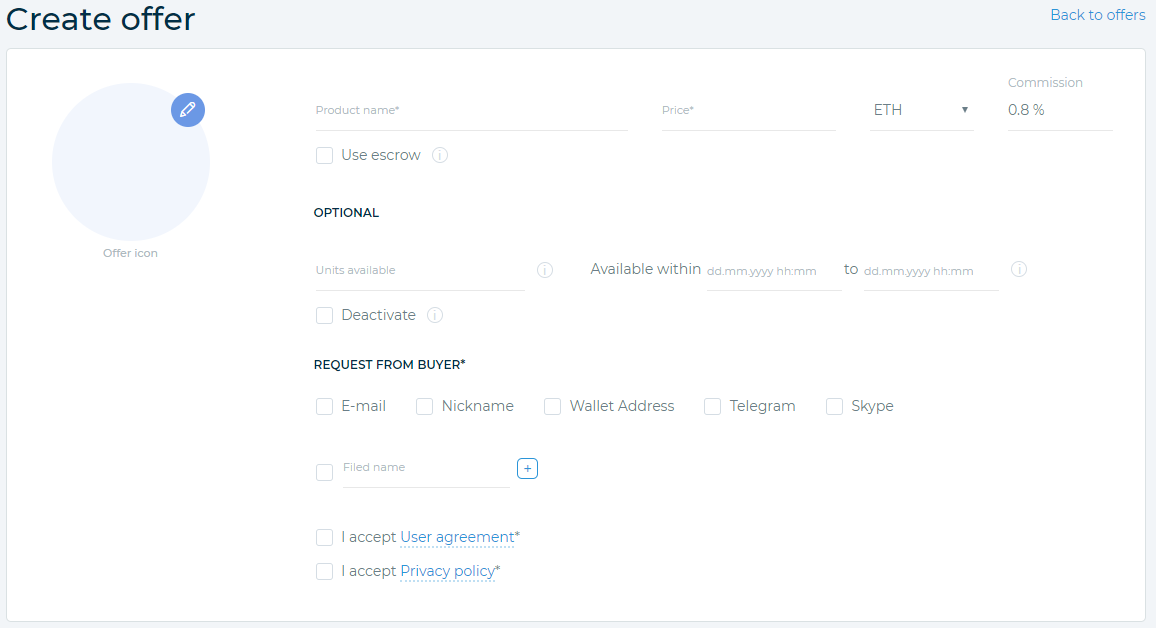Image resolution: width=1157 pixels, height=628 pixels.
Task: Check the E-mail request from buyer
Action: click(324, 406)
